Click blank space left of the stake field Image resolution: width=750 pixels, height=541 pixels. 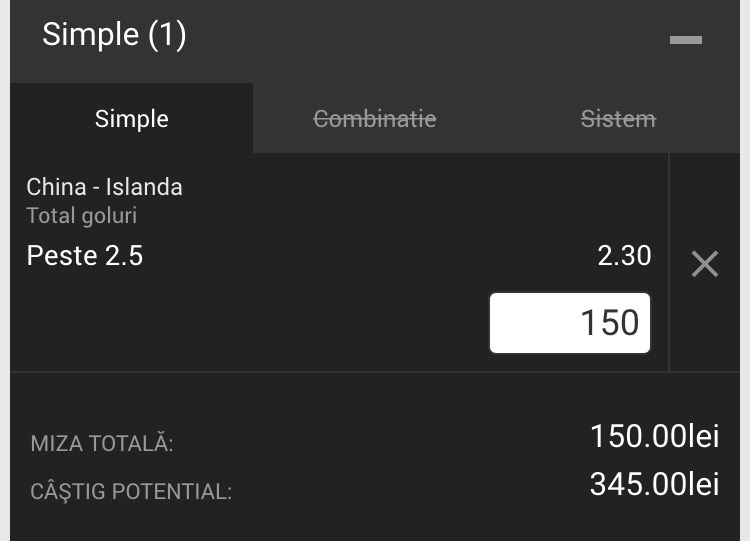point(249,323)
